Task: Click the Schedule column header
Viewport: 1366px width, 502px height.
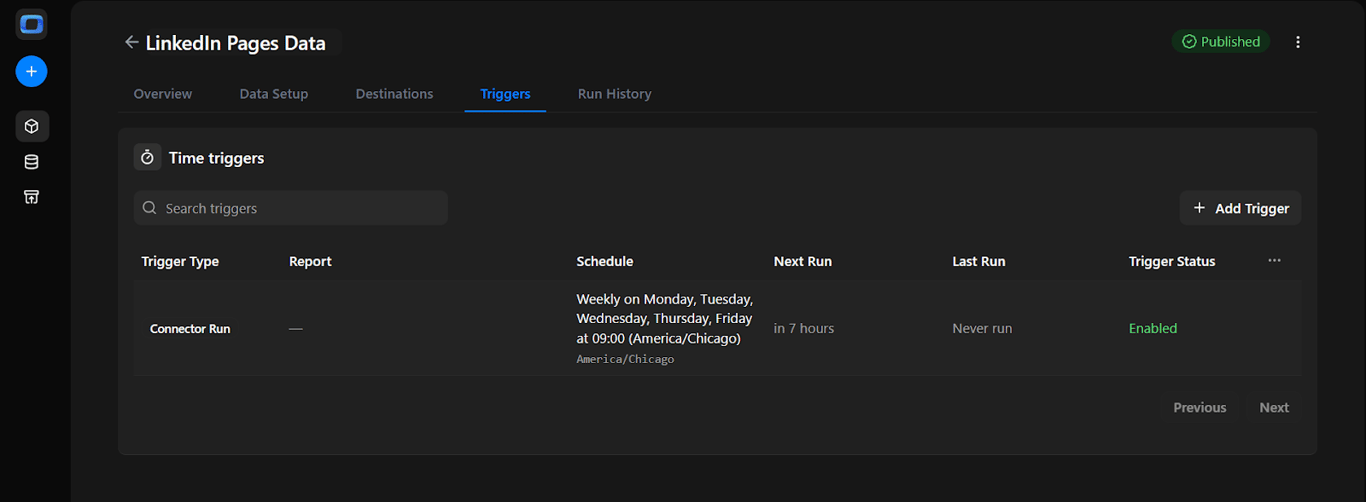Action: tap(605, 261)
